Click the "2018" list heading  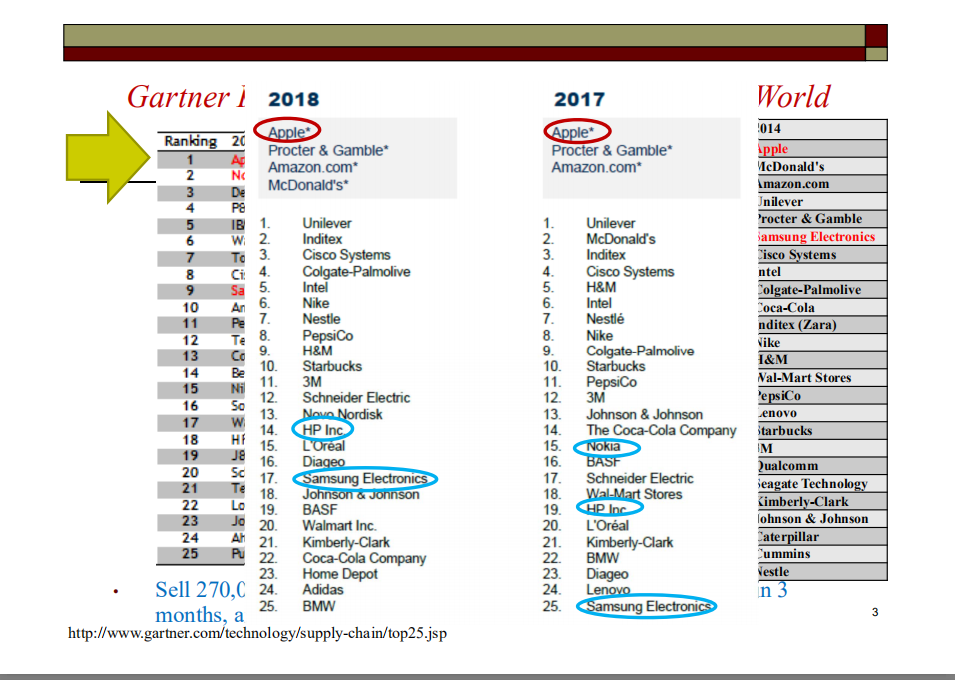[x=294, y=99]
